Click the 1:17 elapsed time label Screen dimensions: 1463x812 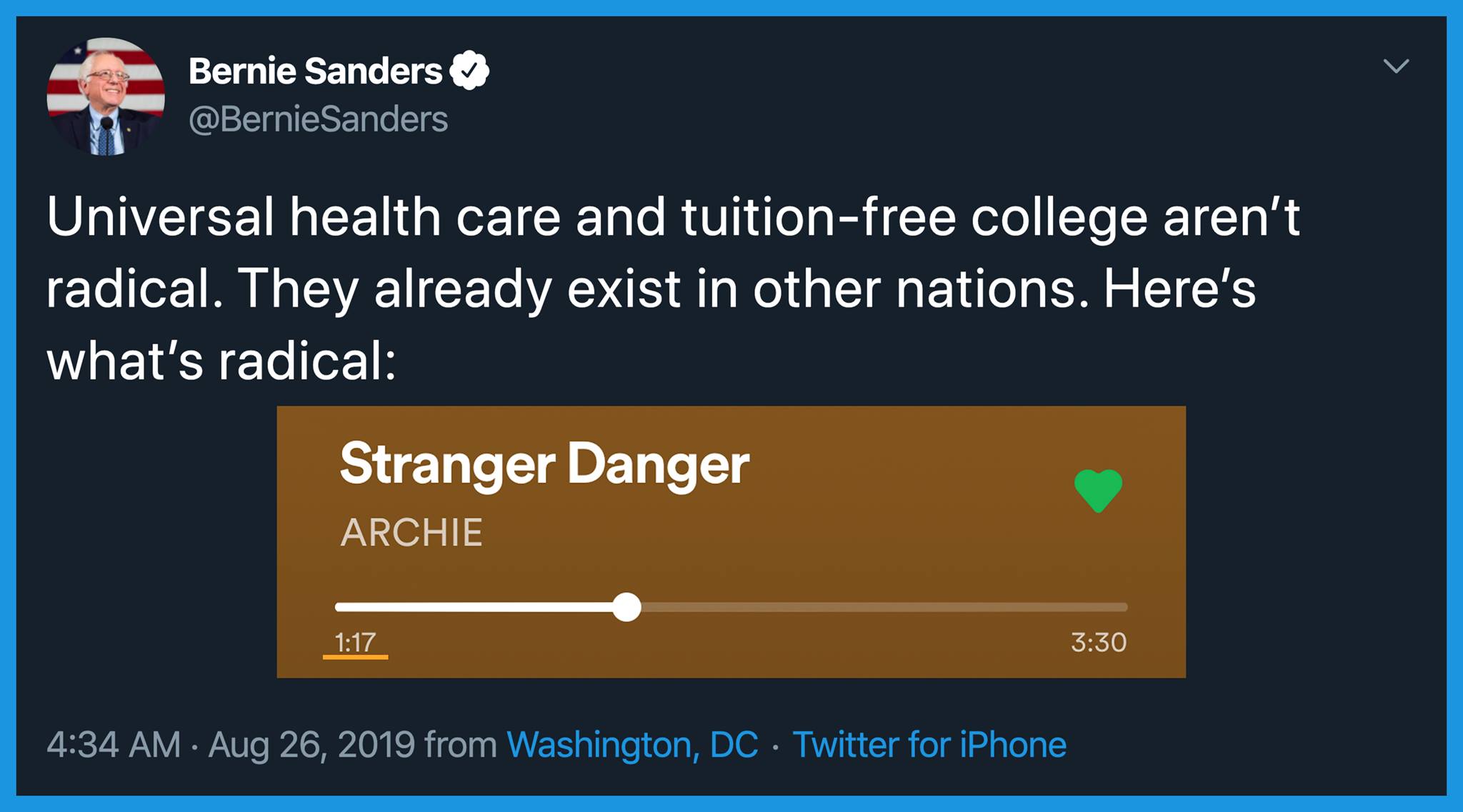pos(355,642)
